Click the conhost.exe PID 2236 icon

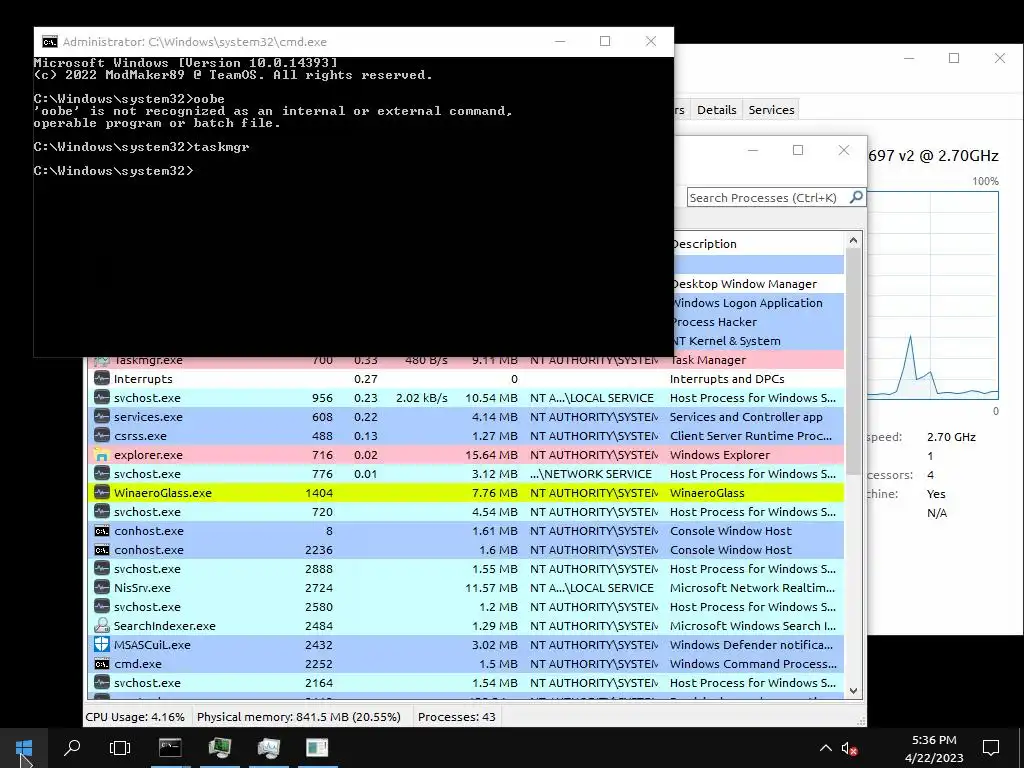pos(101,550)
